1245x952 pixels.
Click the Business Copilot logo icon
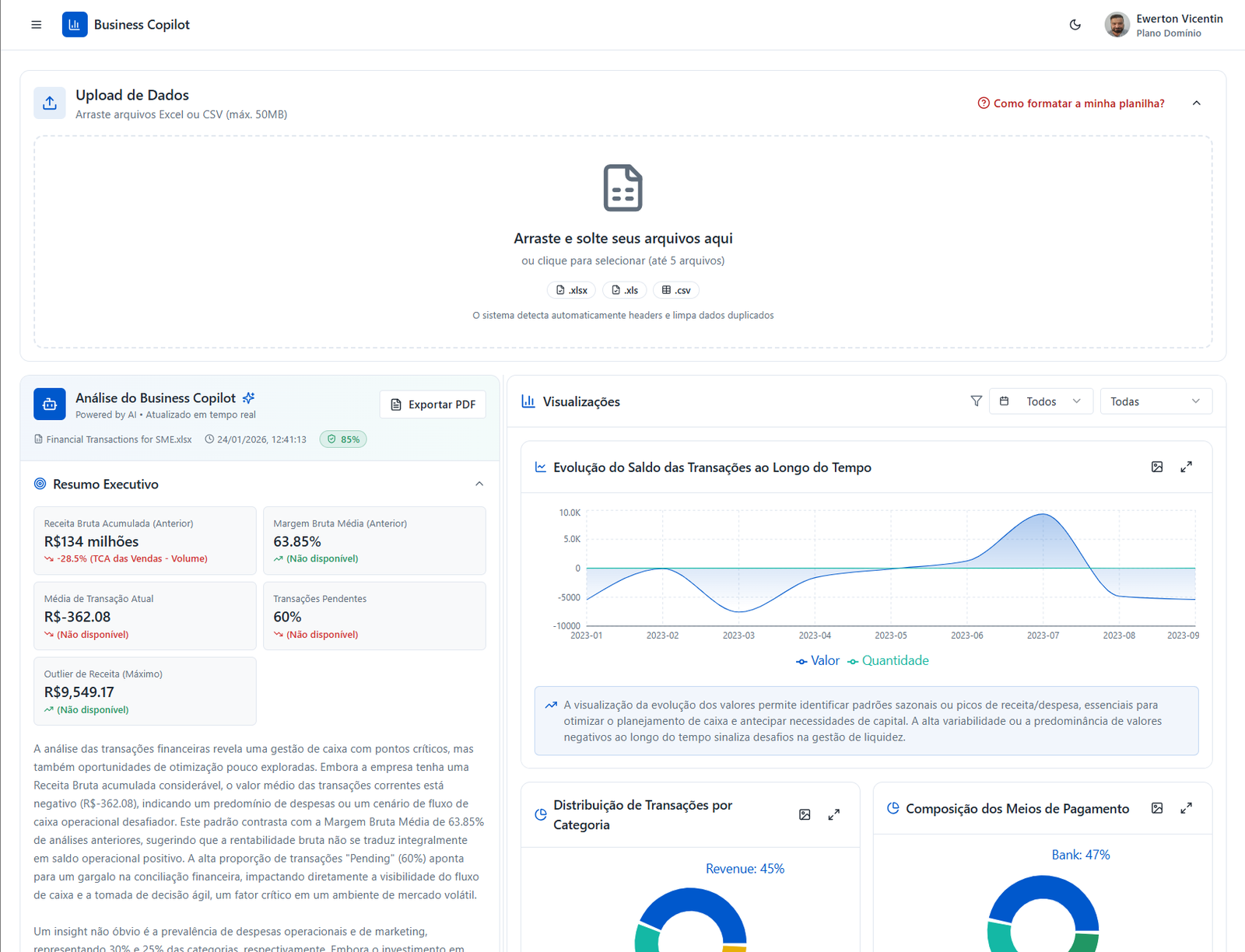point(75,25)
